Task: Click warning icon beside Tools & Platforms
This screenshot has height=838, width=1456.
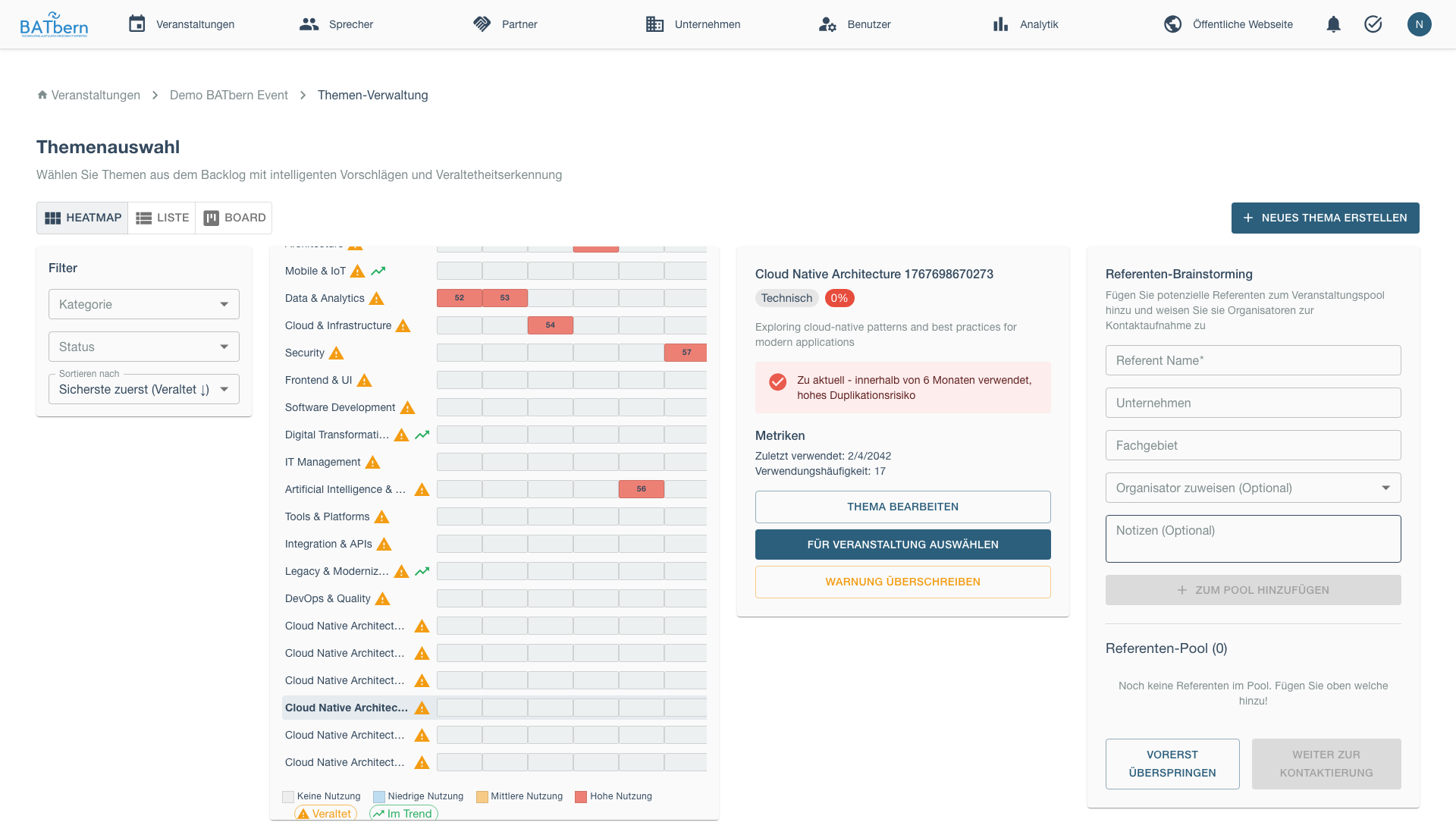Action: click(382, 516)
